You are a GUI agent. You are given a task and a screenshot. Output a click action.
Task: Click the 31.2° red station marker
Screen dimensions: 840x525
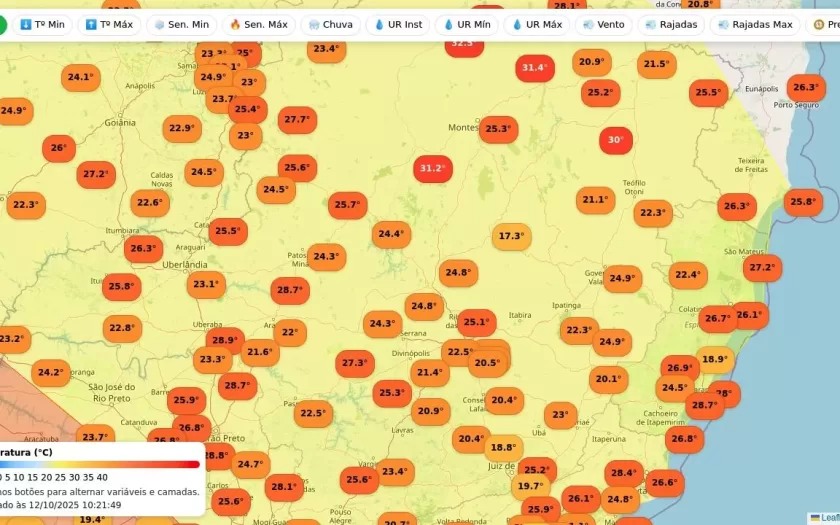pyautogui.click(x=432, y=168)
